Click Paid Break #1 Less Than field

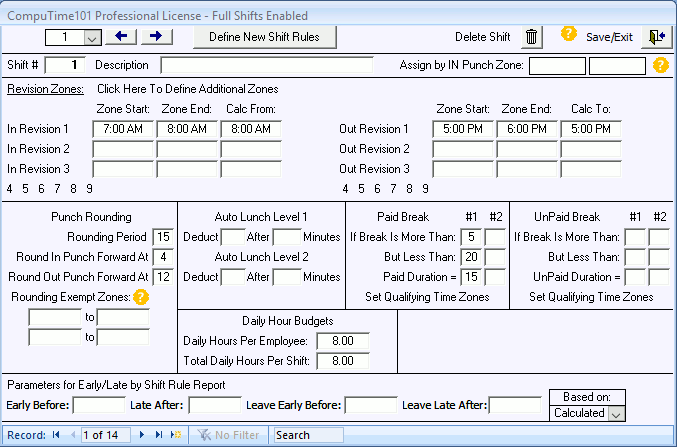[471, 257]
